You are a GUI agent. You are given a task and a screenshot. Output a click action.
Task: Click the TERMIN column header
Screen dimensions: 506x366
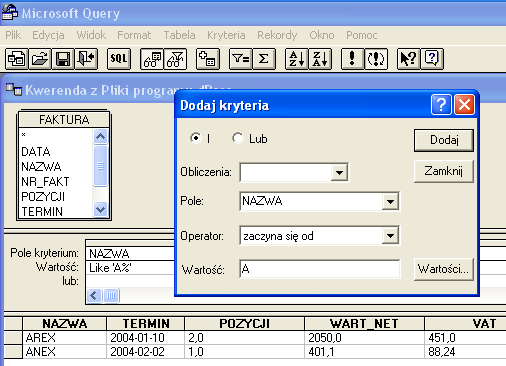146,324
